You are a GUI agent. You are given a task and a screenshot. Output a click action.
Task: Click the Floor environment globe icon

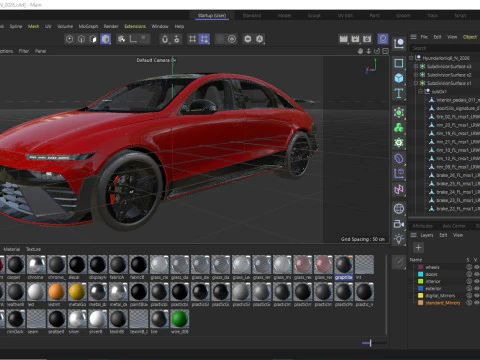tap(399, 209)
